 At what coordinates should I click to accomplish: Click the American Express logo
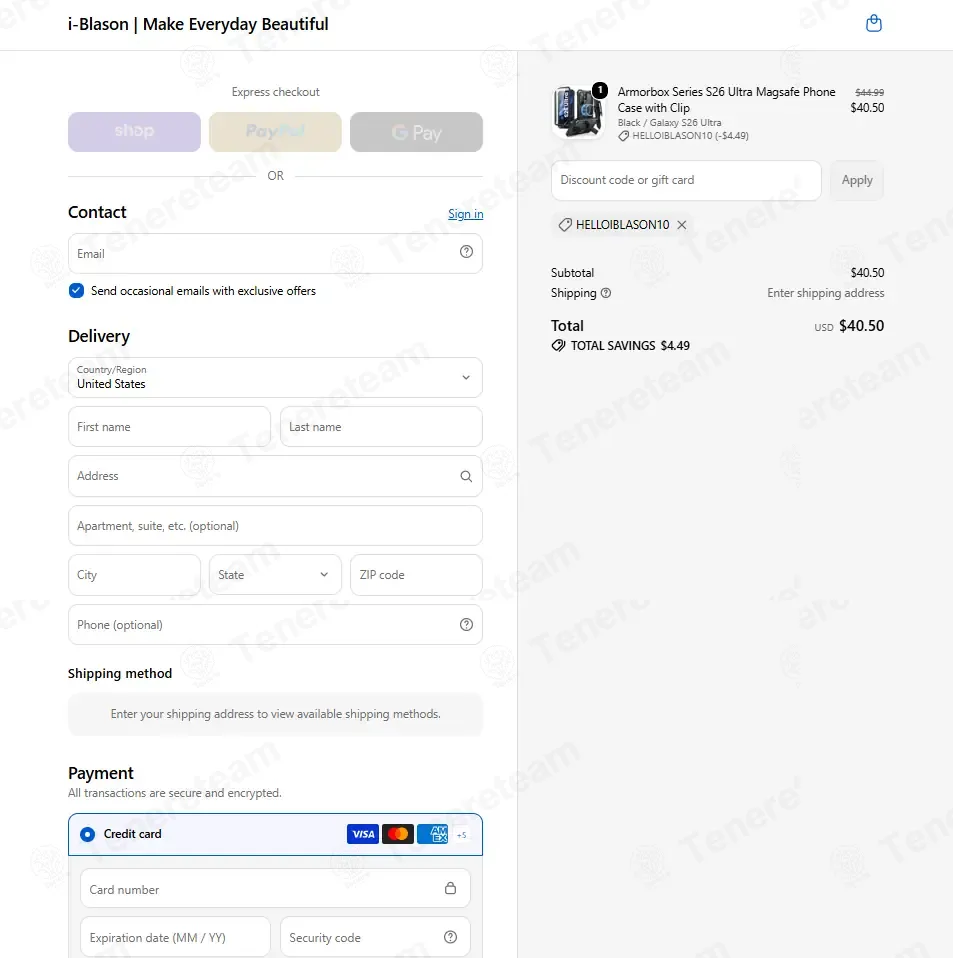click(x=433, y=834)
